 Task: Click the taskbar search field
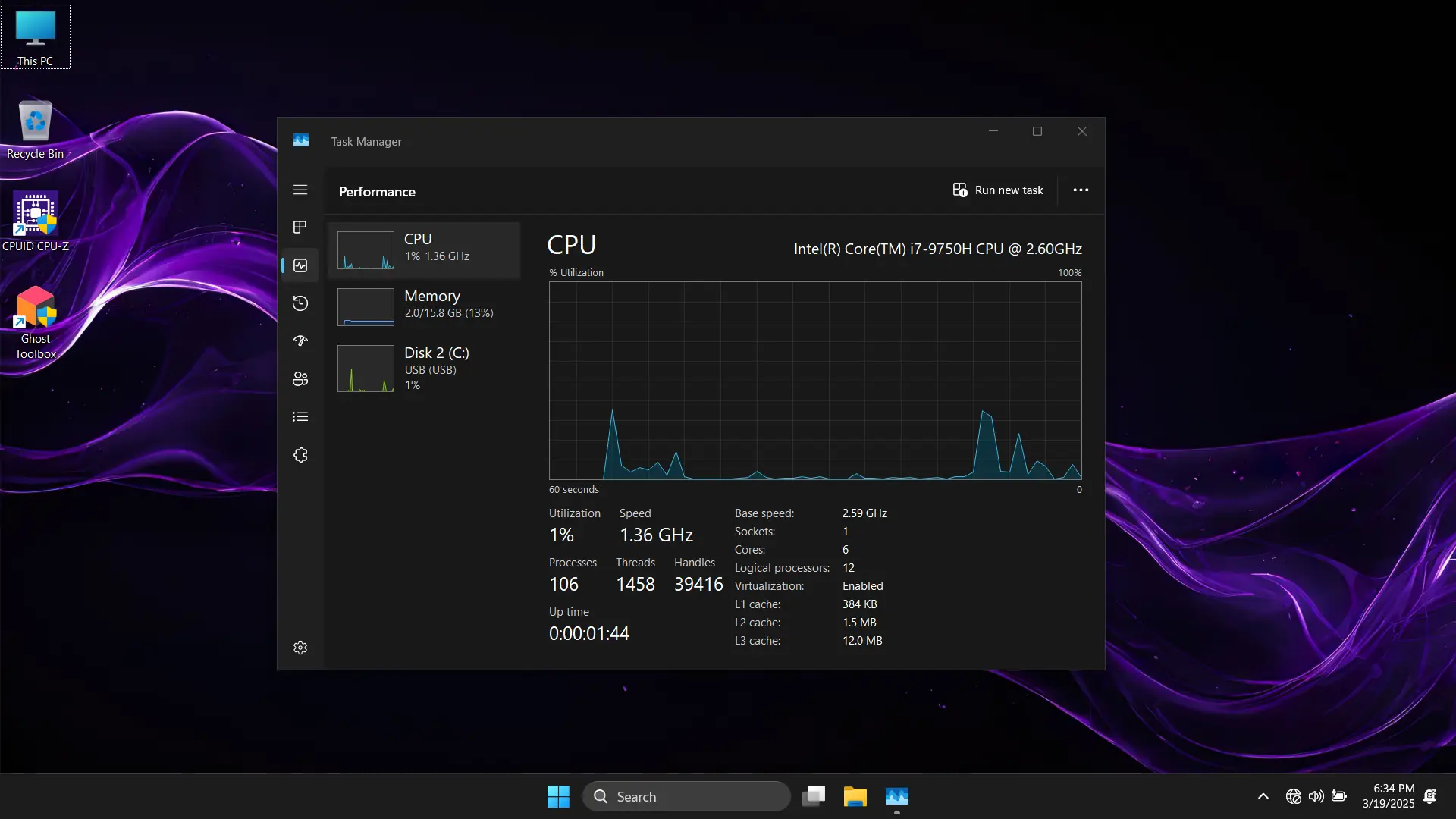686,796
